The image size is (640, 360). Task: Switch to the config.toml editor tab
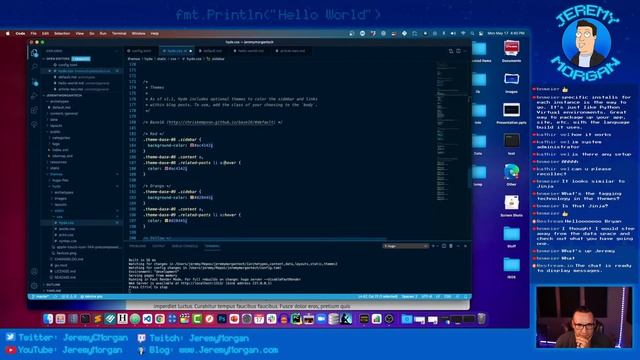click(141, 51)
